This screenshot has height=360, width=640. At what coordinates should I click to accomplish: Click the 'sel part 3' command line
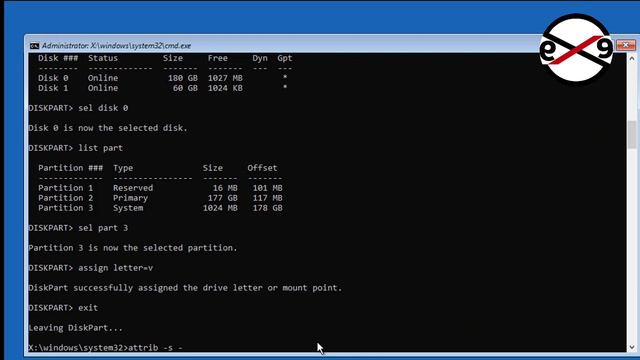coord(78,228)
